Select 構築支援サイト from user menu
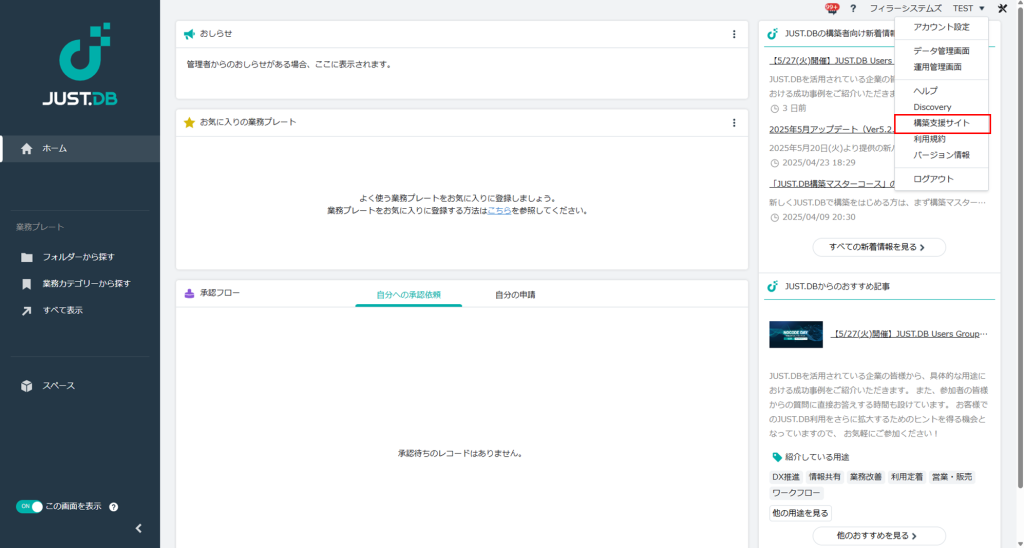This screenshot has width=1024, height=548. click(x=942, y=123)
